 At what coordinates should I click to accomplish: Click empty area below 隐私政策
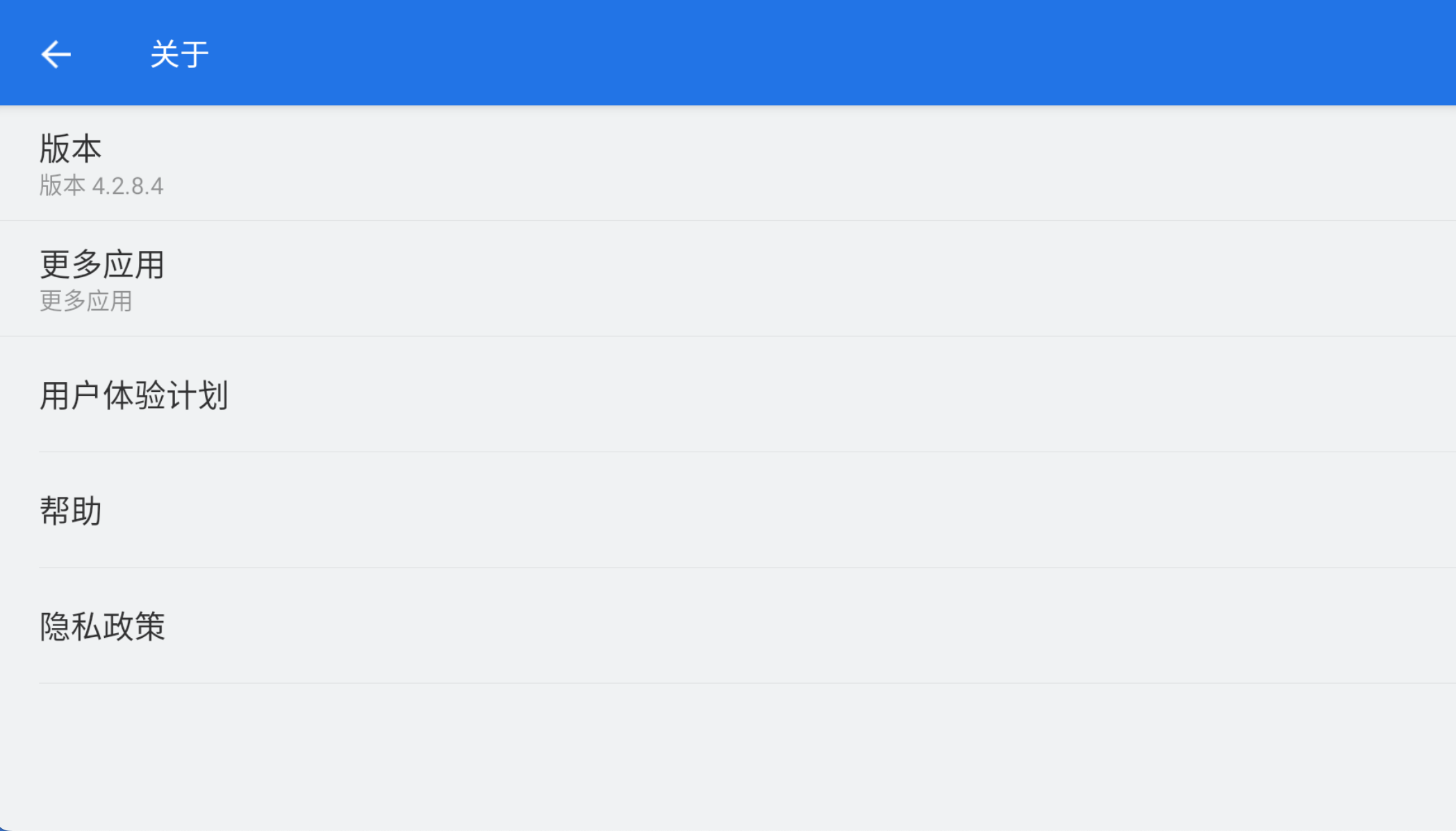728,757
